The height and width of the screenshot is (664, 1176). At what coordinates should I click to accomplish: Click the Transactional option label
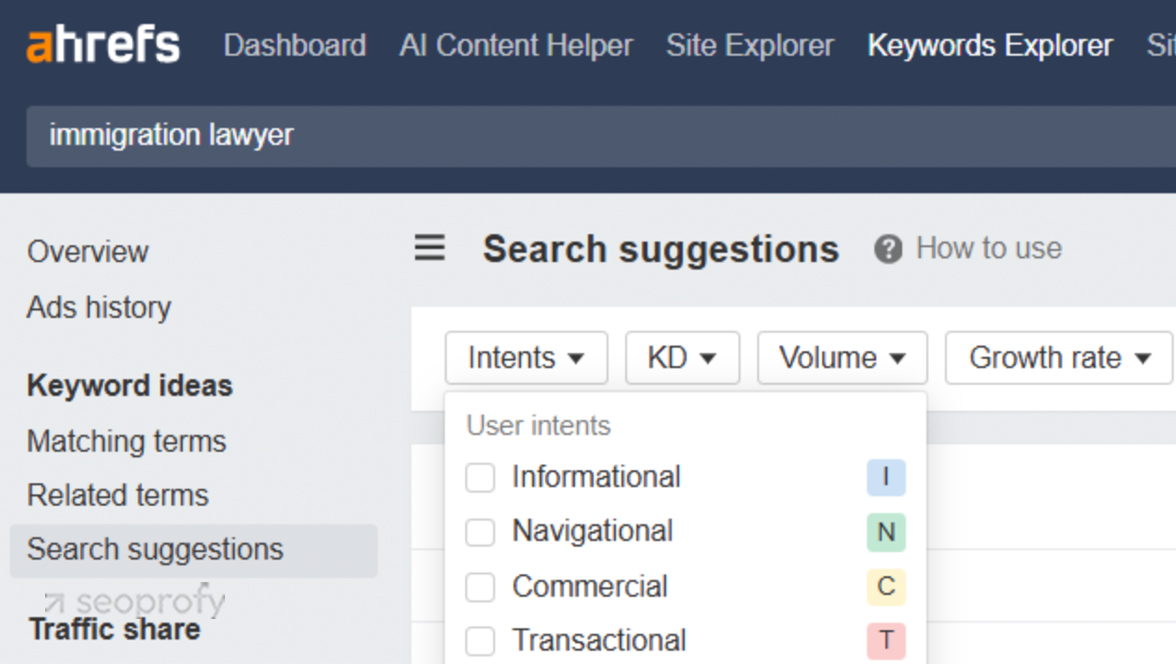pyautogui.click(x=599, y=641)
